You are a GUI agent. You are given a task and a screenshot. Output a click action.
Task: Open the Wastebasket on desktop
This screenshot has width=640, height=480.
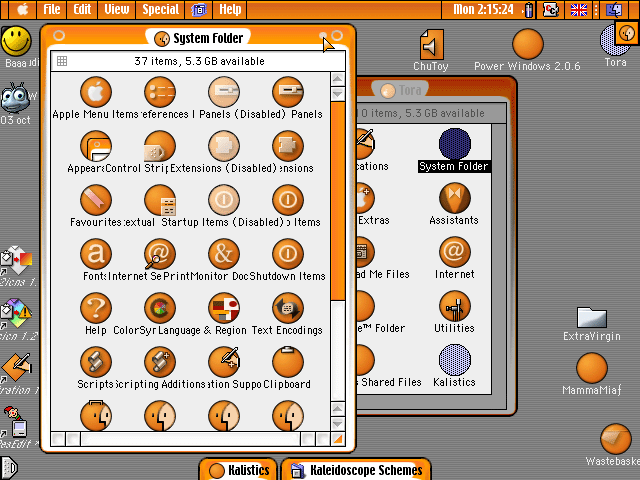pyautogui.click(x=616, y=439)
